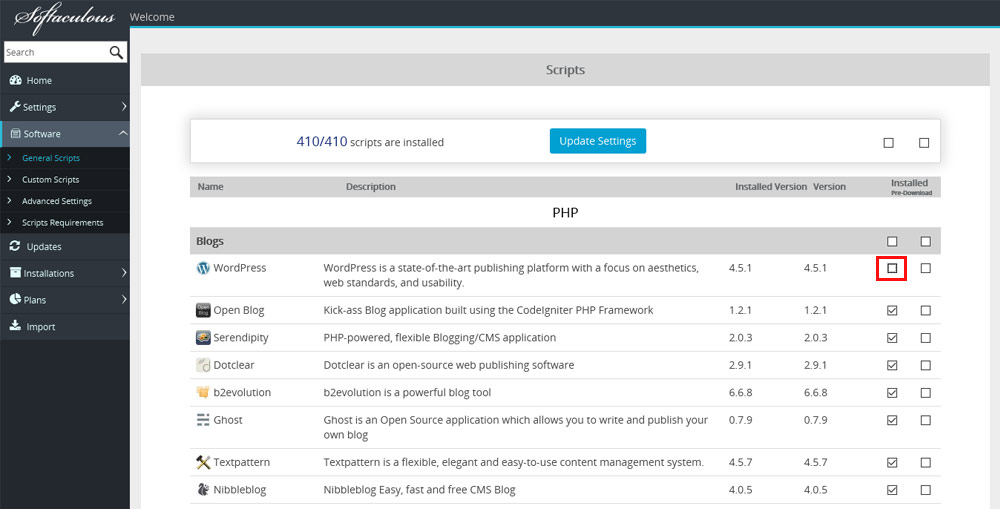Image resolution: width=1000 pixels, height=509 pixels.
Task: Go to the Updates menu item
Action: pos(44,246)
